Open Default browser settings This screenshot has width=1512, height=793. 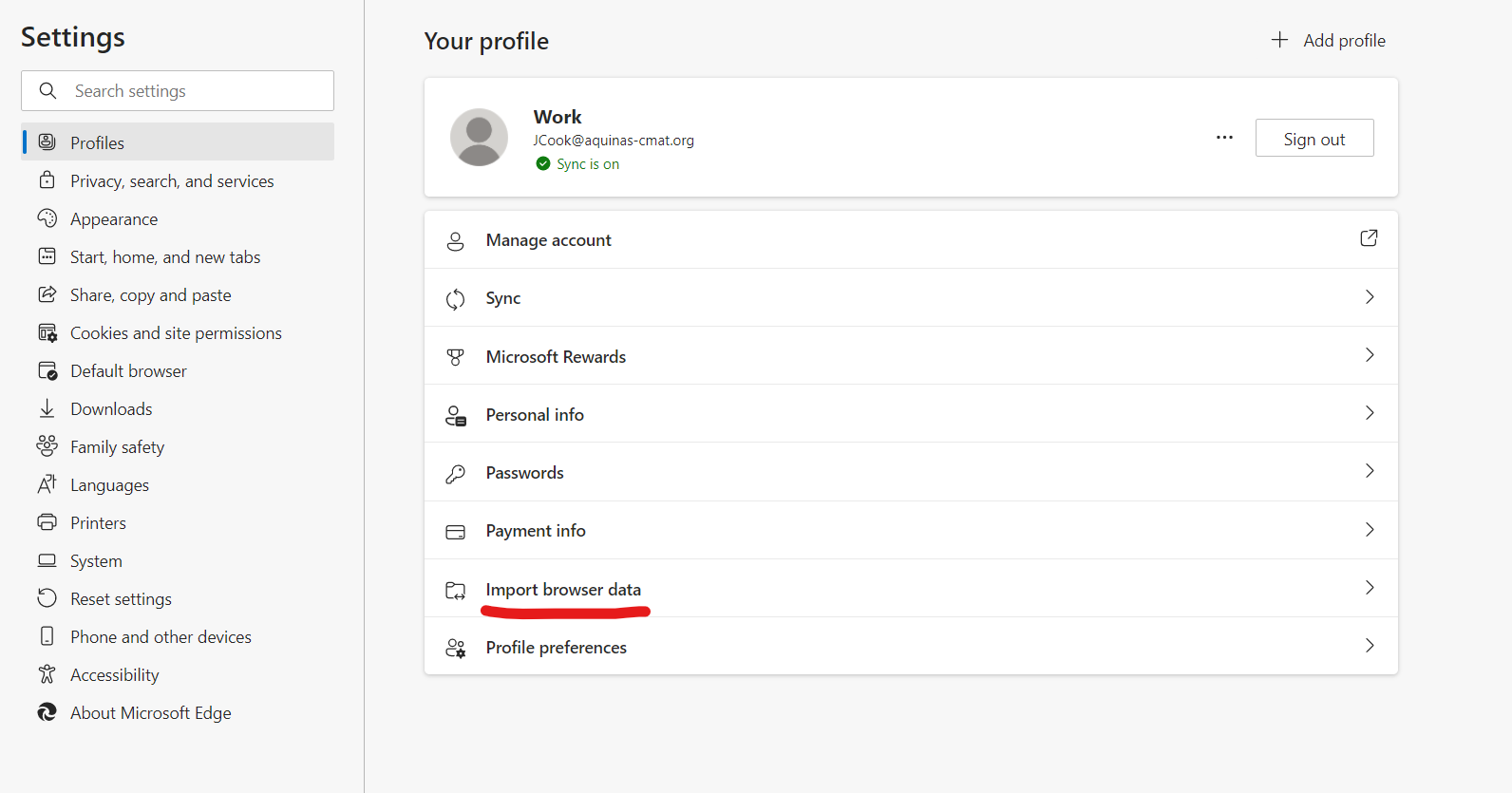tap(178, 370)
